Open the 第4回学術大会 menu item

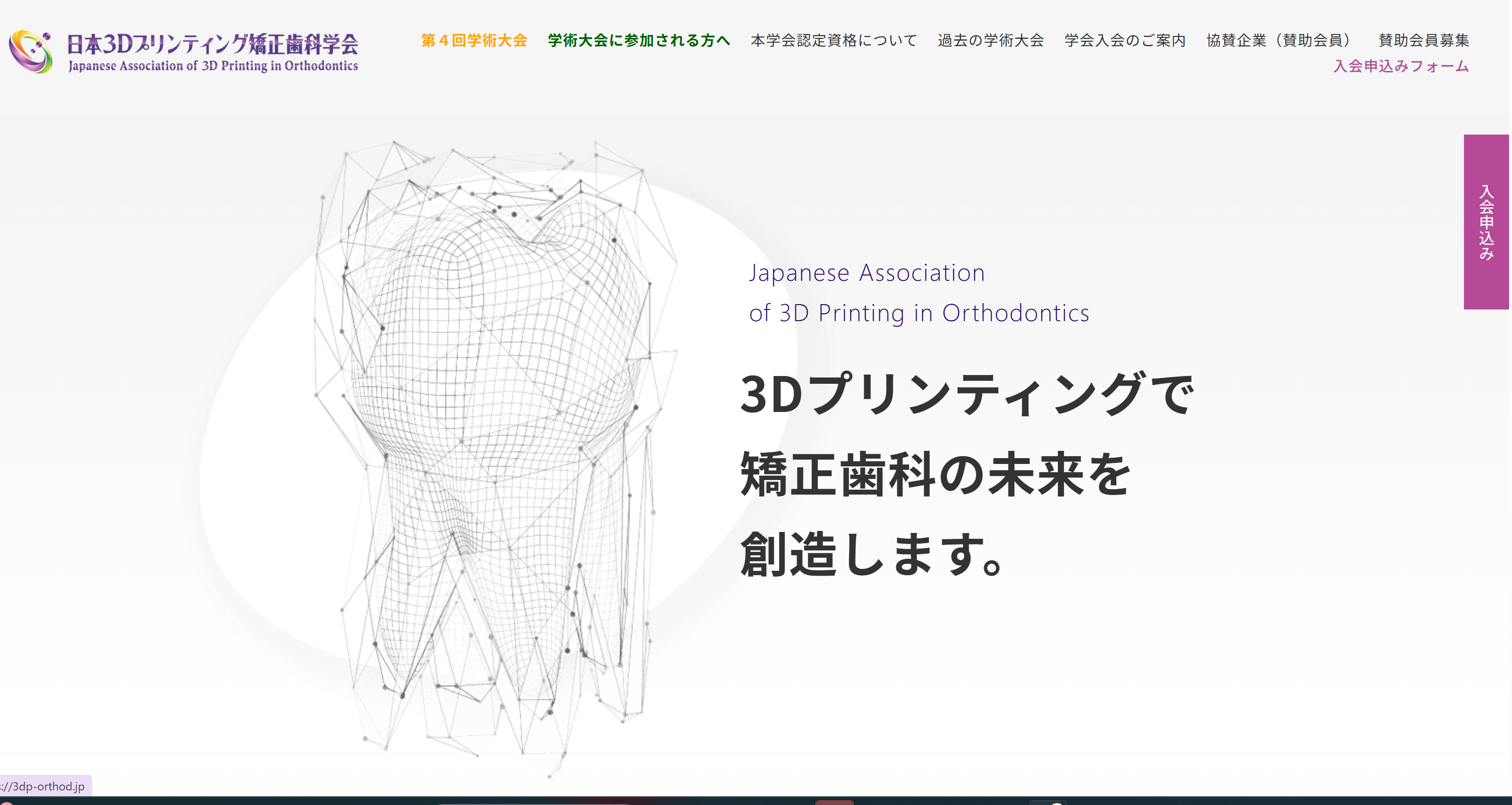pyautogui.click(x=474, y=40)
